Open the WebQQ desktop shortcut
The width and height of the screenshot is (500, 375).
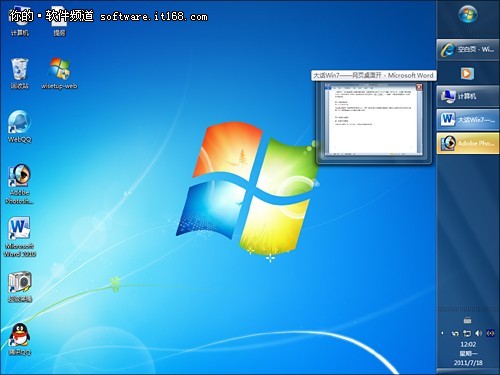coord(19,127)
